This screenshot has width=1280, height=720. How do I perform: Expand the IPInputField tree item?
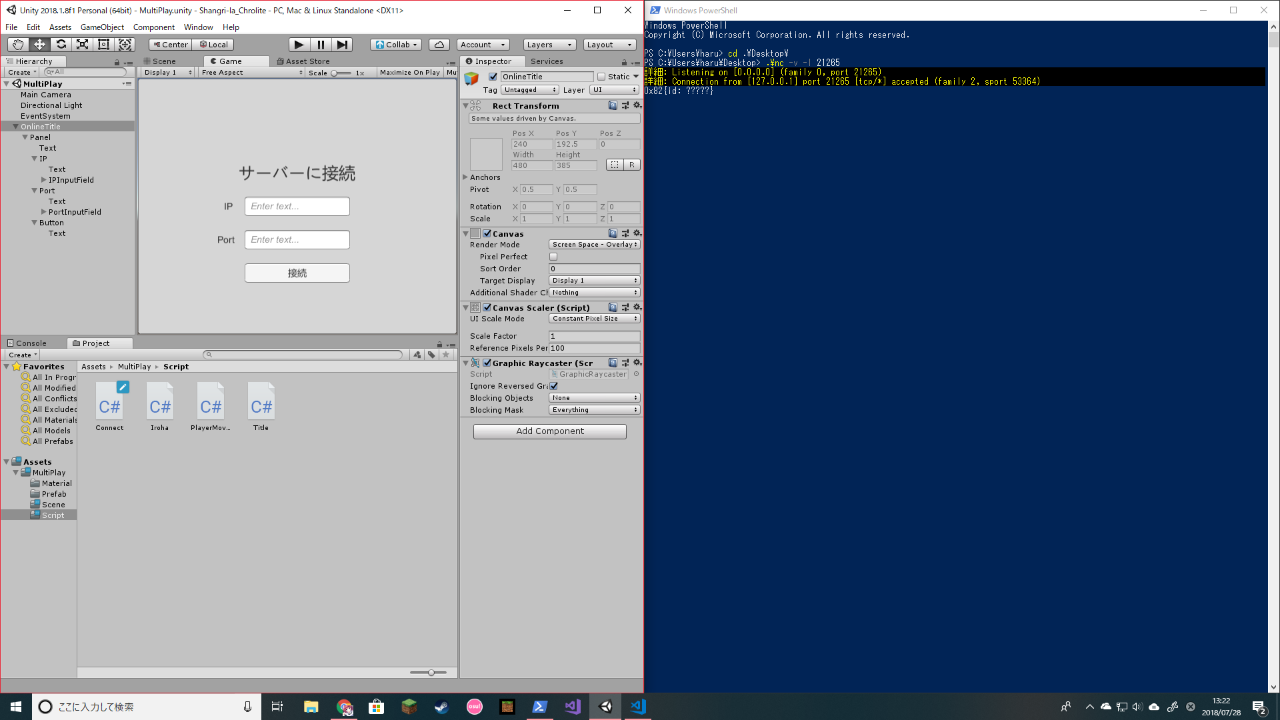click(x=43, y=180)
